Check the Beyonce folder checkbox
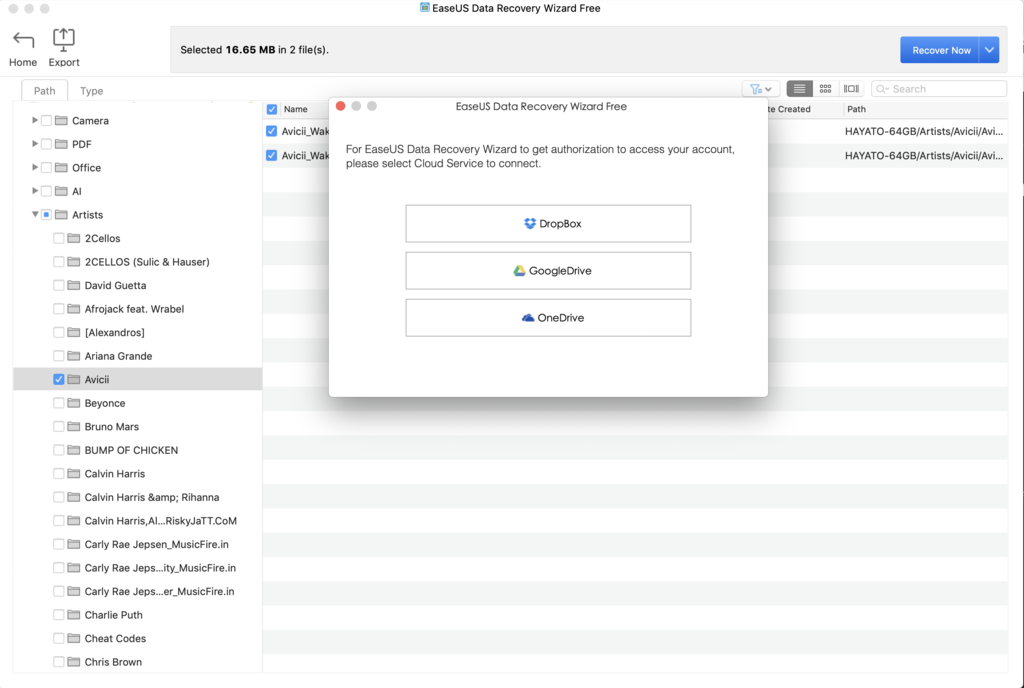 point(57,403)
